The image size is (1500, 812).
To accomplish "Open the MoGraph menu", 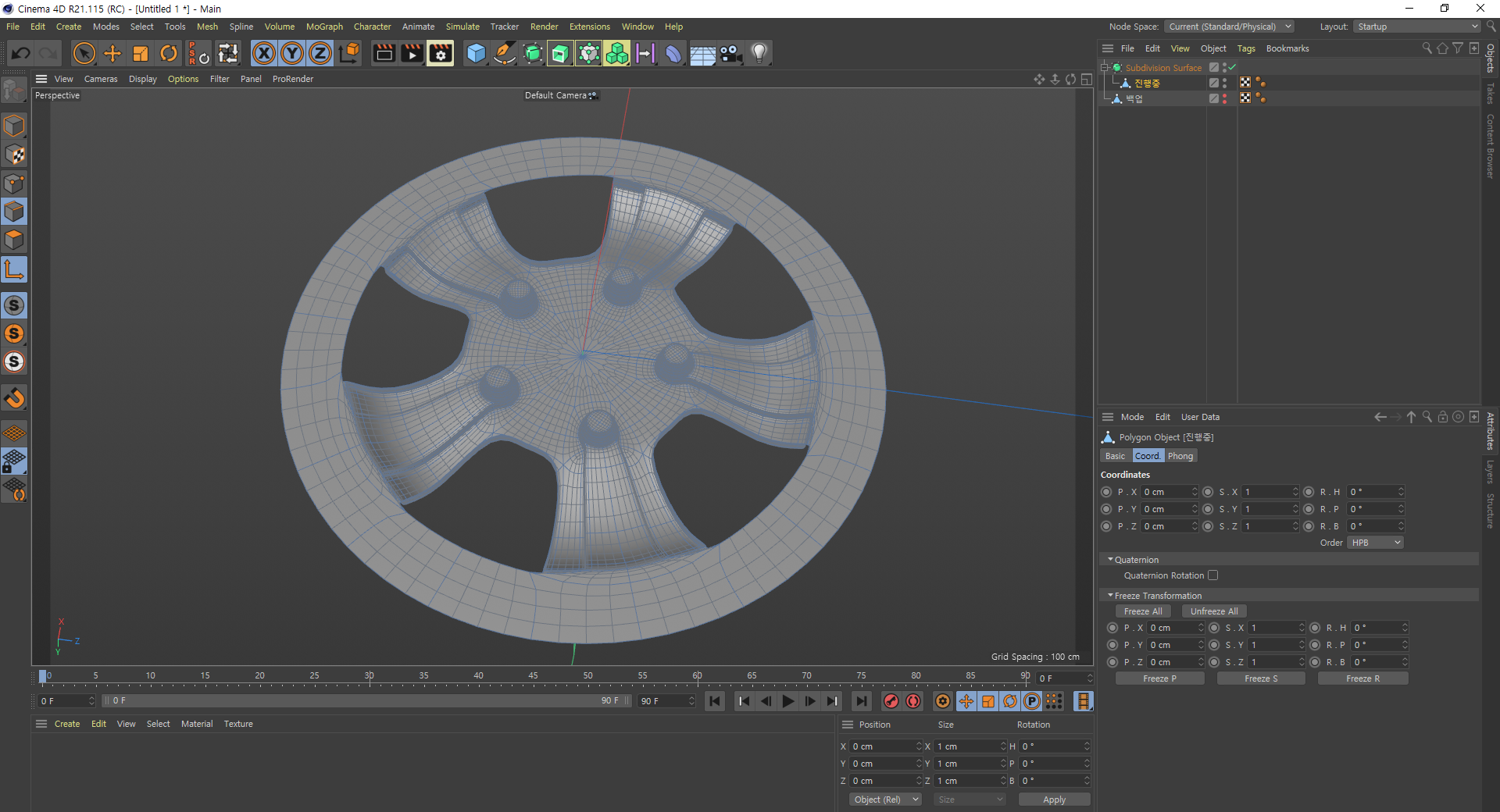I will [324, 27].
